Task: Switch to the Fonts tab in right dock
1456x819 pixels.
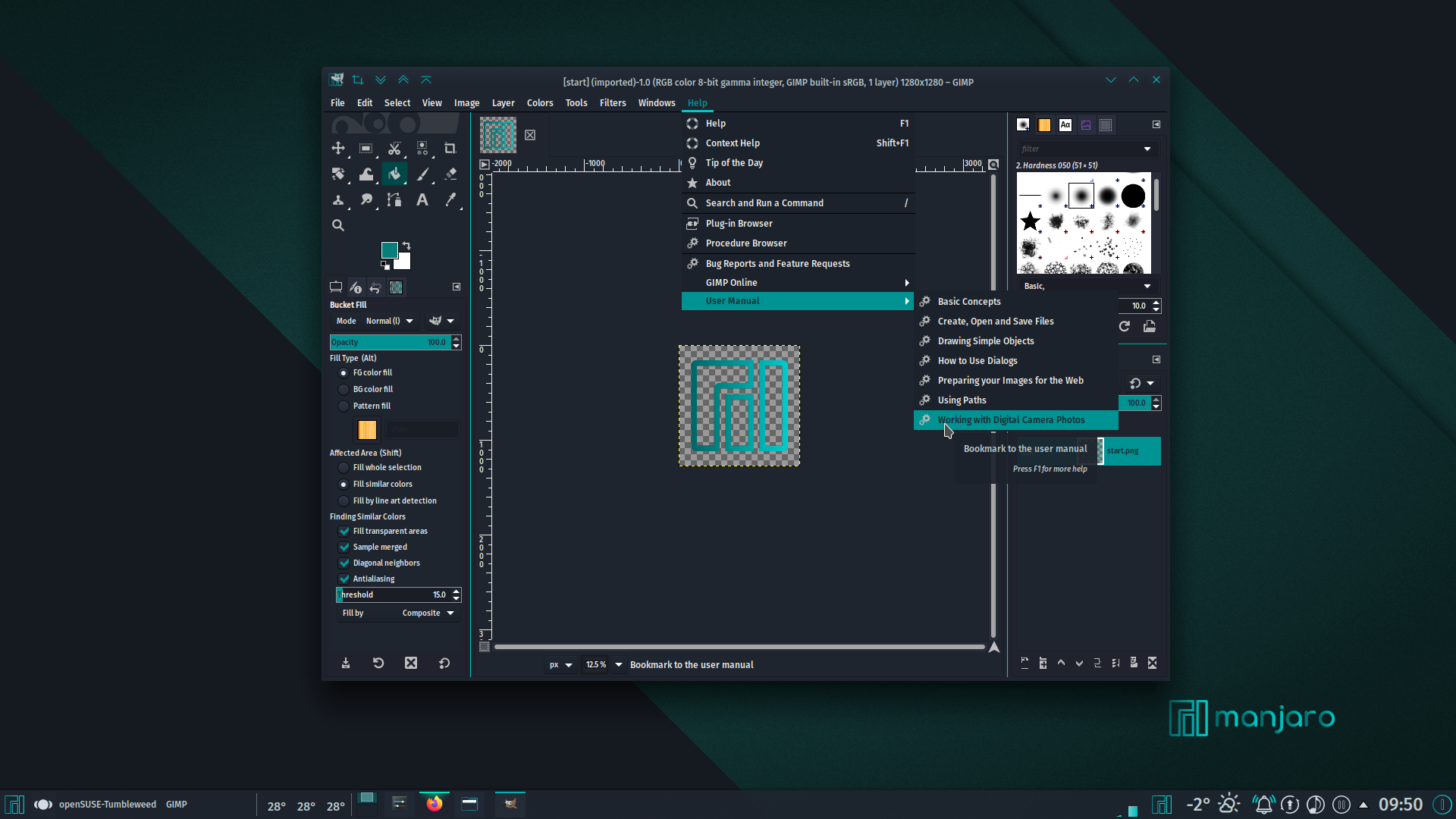Action: (1065, 125)
